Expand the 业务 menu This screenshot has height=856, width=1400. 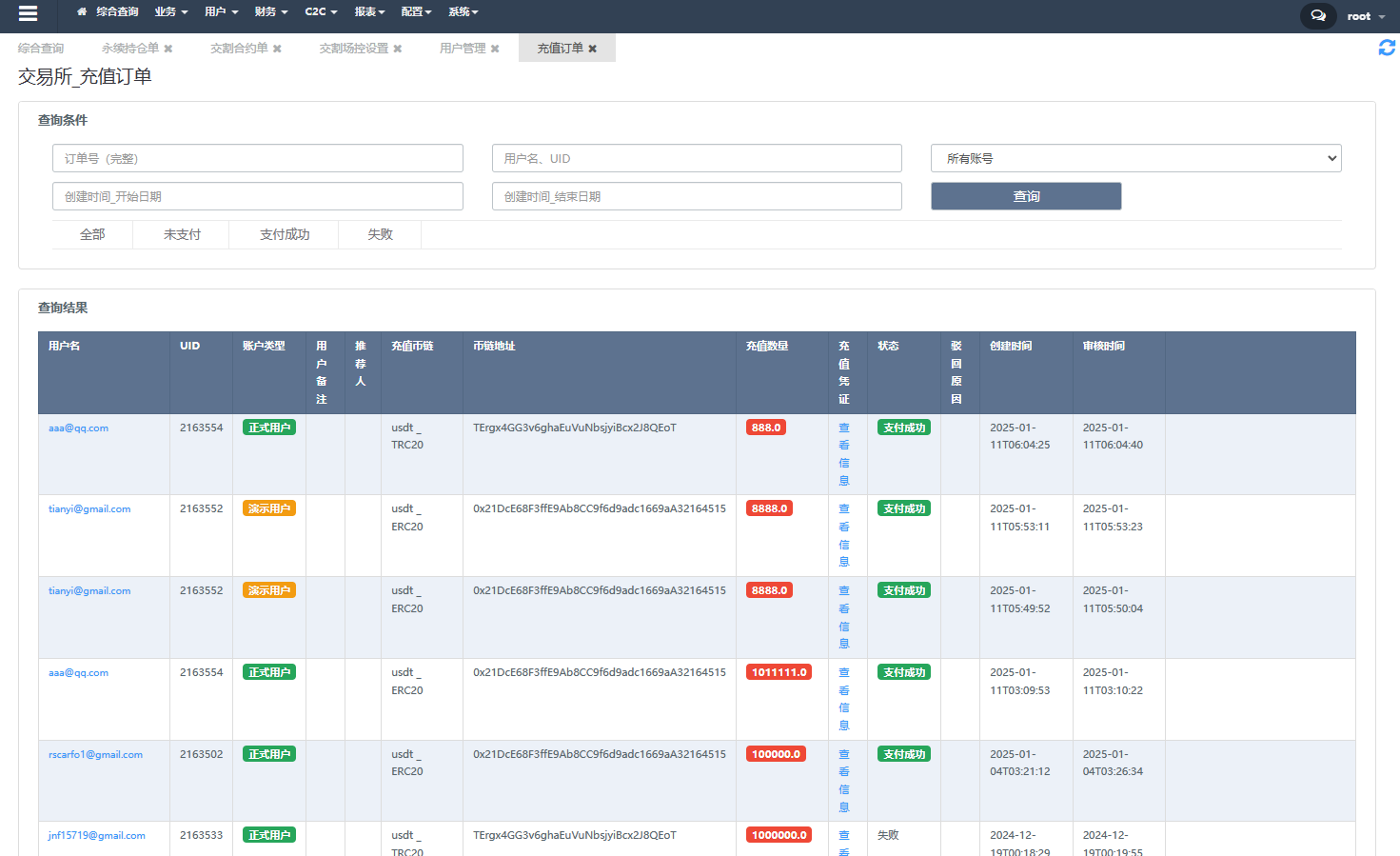tap(171, 12)
